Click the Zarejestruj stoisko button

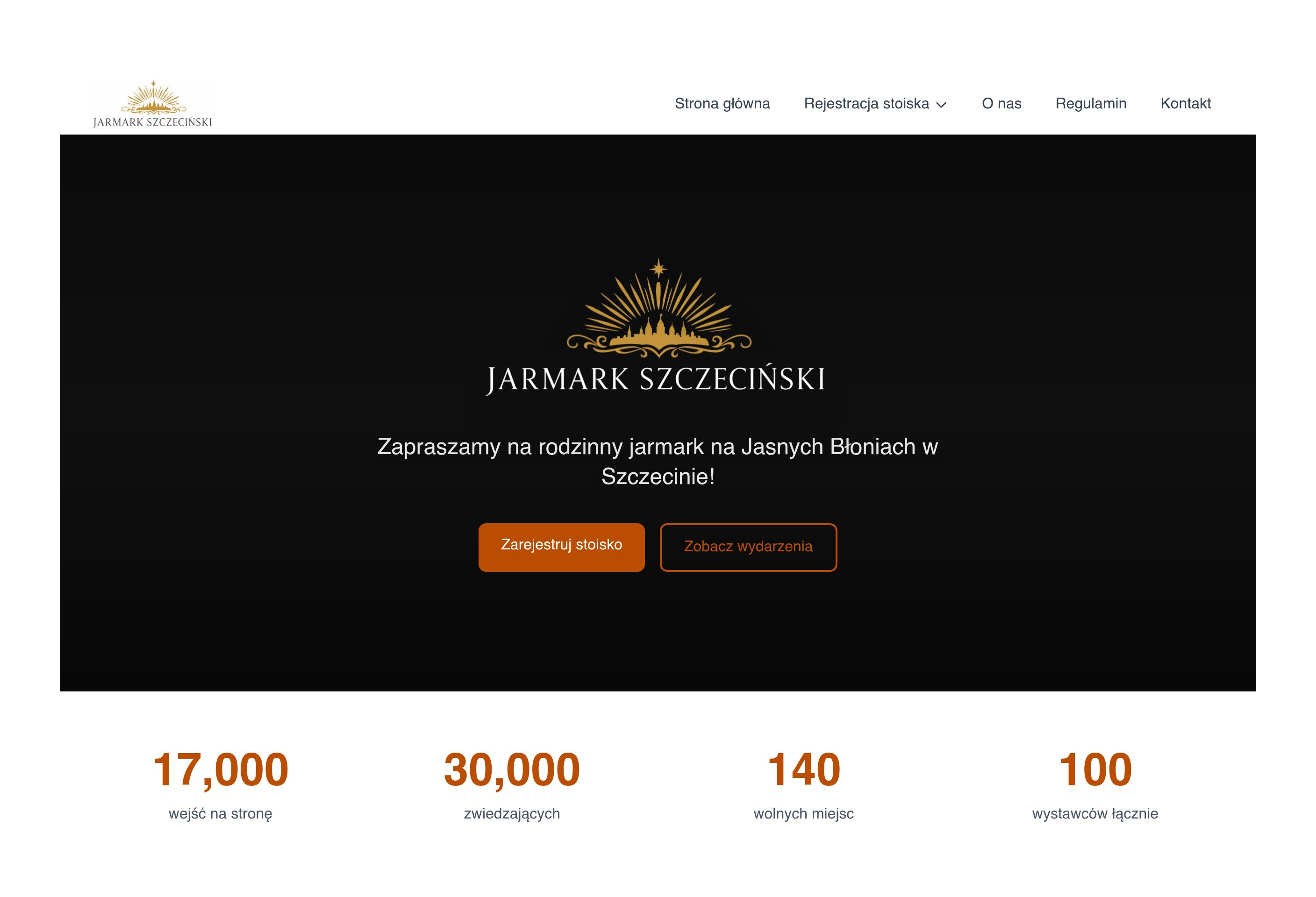[561, 547]
